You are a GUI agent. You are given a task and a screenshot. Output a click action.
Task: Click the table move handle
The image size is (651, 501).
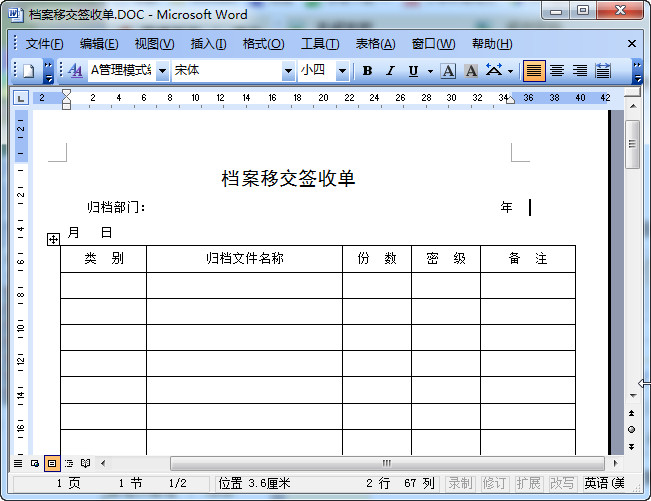tap(53, 240)
